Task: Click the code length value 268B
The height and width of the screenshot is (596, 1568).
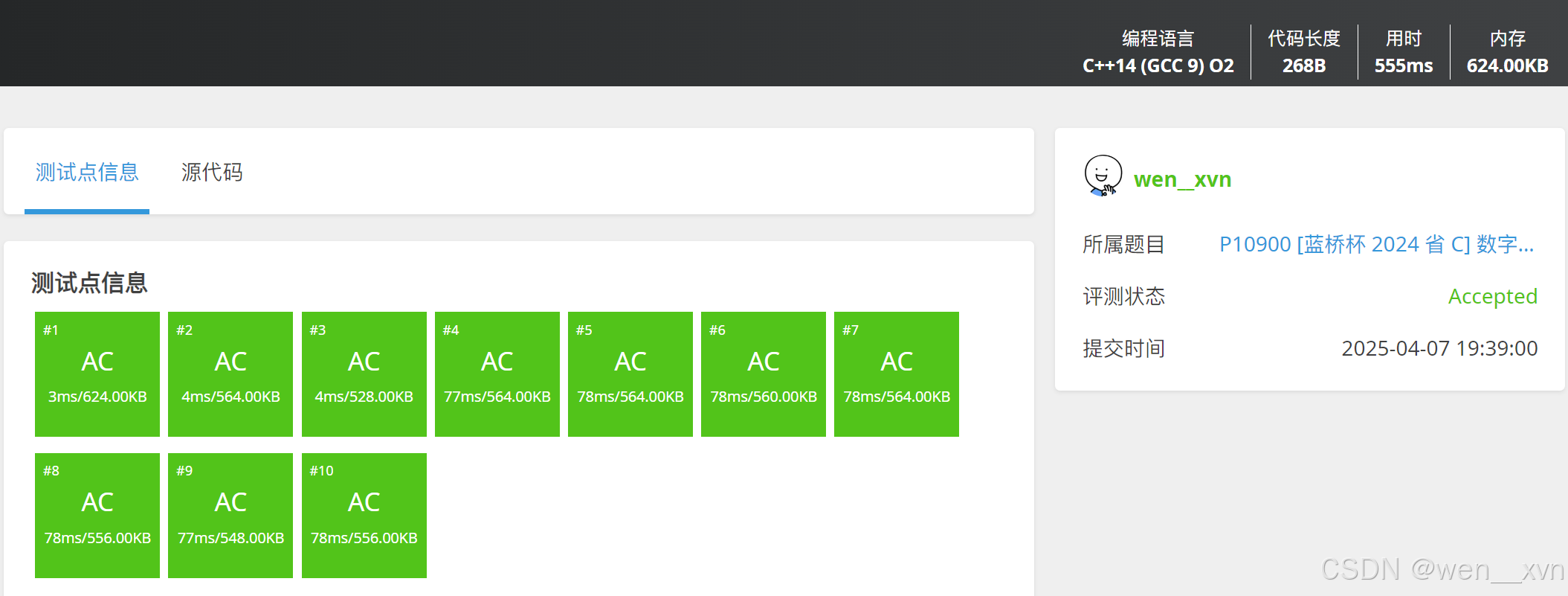Action: (1304, 65)
